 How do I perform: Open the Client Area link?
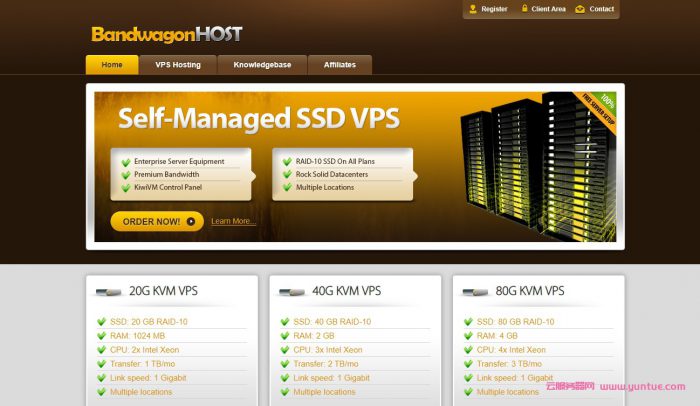click(548, 9)
